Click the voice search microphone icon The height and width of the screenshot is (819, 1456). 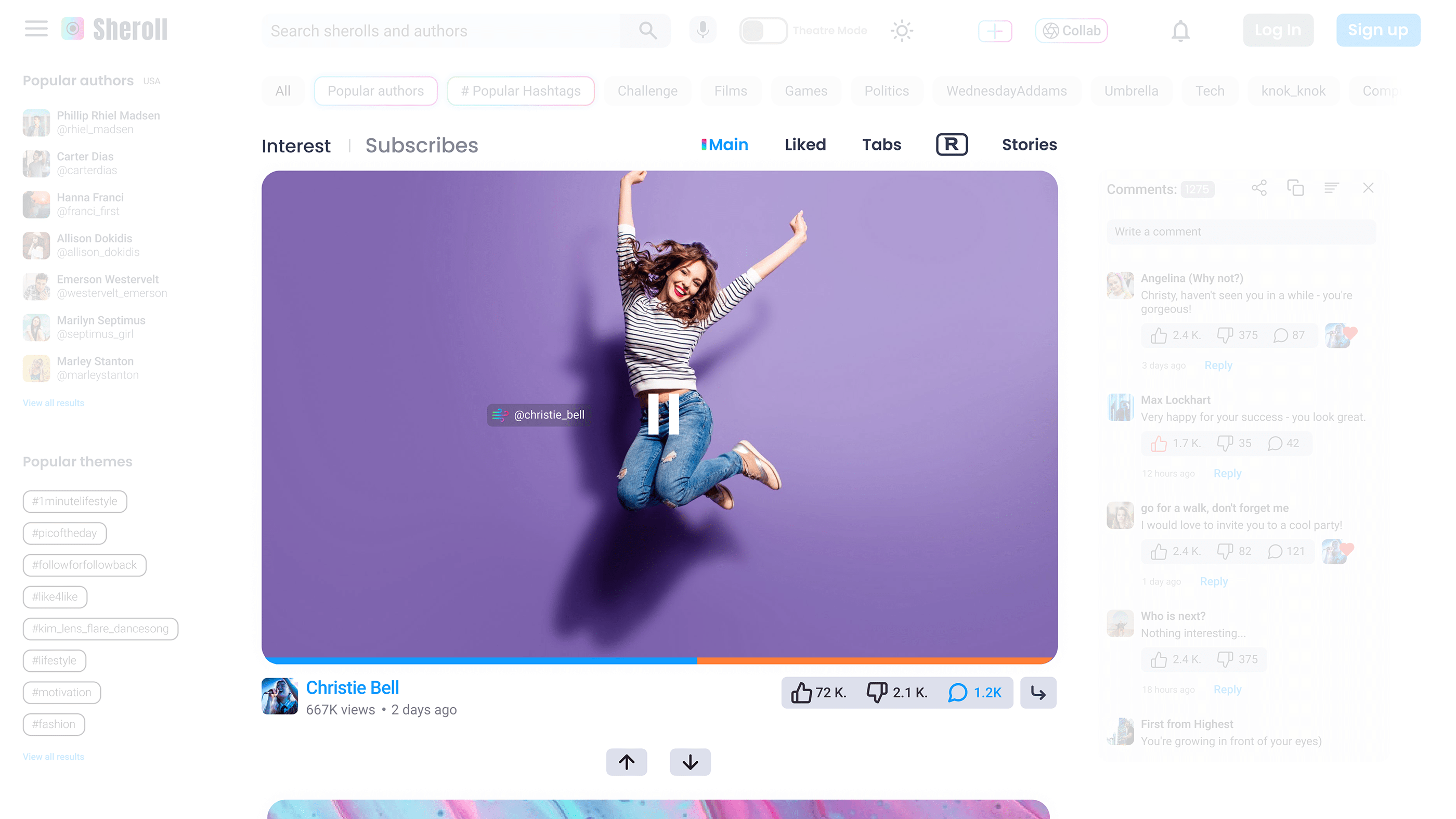[703, 30]
